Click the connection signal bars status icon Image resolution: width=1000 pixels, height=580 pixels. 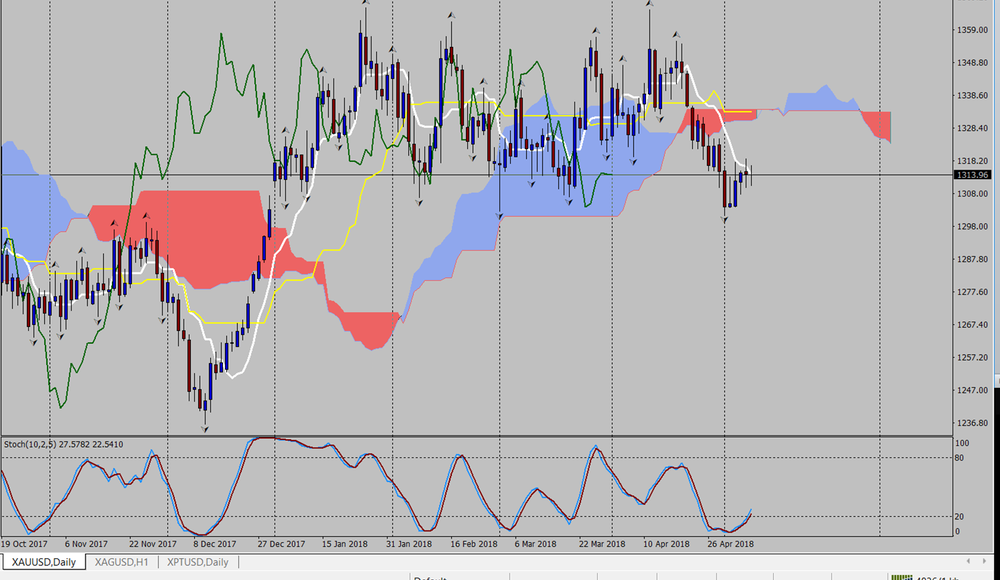[902, 577]
